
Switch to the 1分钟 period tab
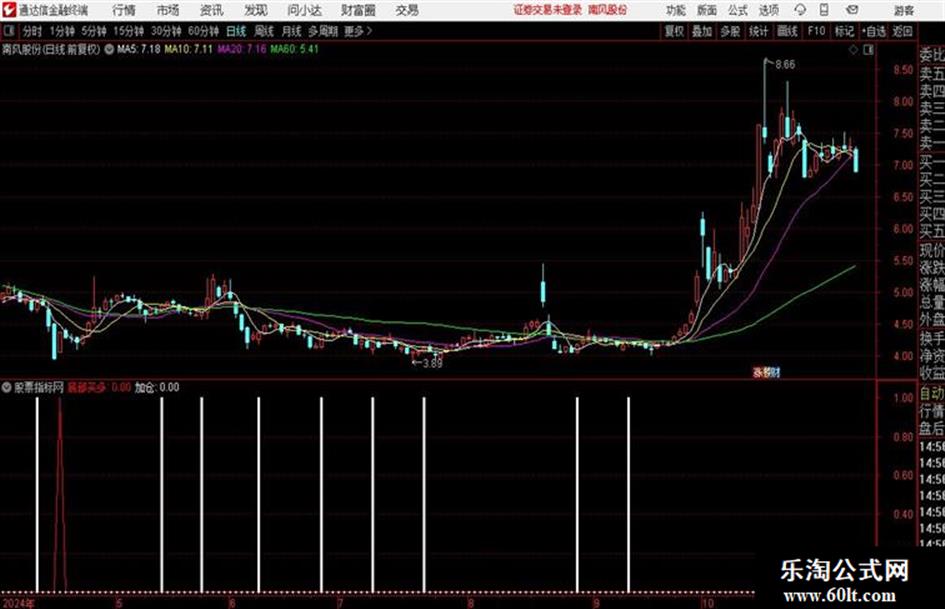62,31
